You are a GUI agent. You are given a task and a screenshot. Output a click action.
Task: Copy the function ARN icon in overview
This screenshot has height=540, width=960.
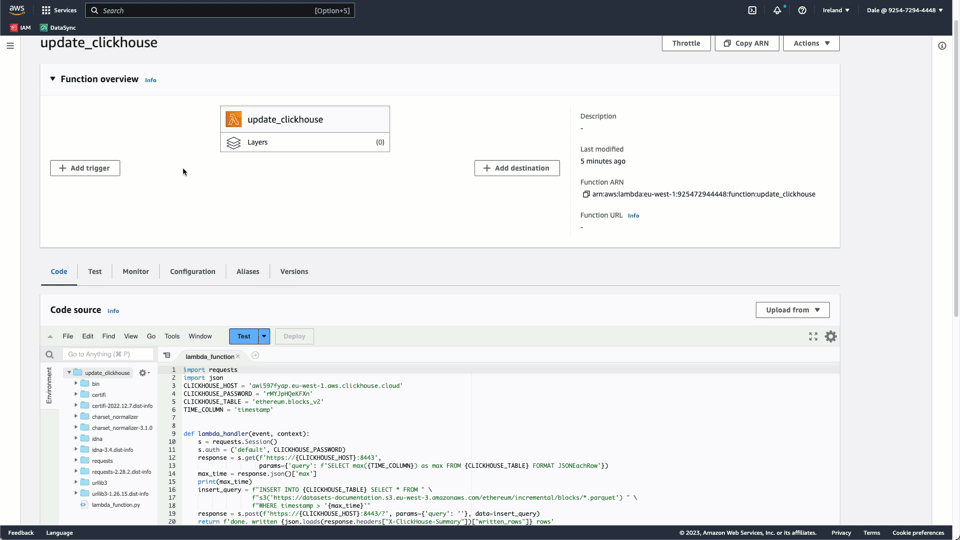(x=586, y=194)
